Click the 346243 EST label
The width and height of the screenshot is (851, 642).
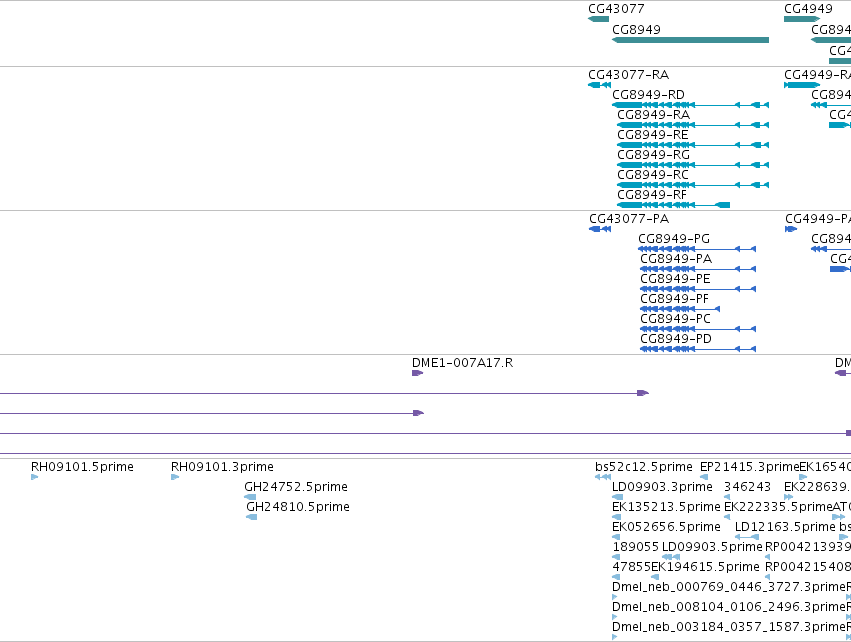tap(747, 487)
